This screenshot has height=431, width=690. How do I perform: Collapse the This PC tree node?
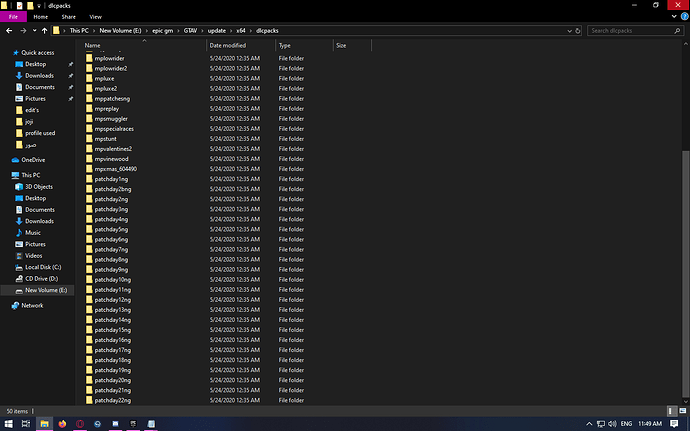[5, 175]
